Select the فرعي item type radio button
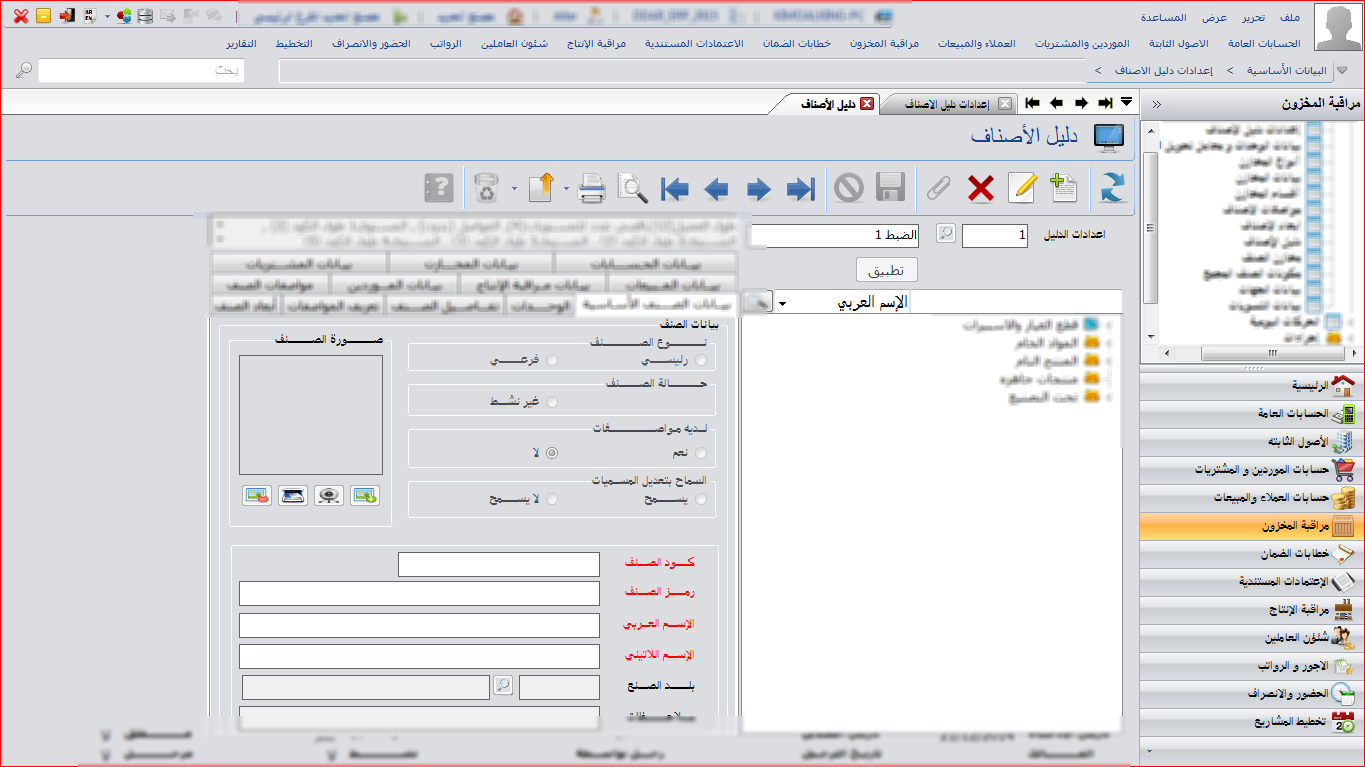The width and height of the screenshot is (1365, 767). click(x=552, y=360)
